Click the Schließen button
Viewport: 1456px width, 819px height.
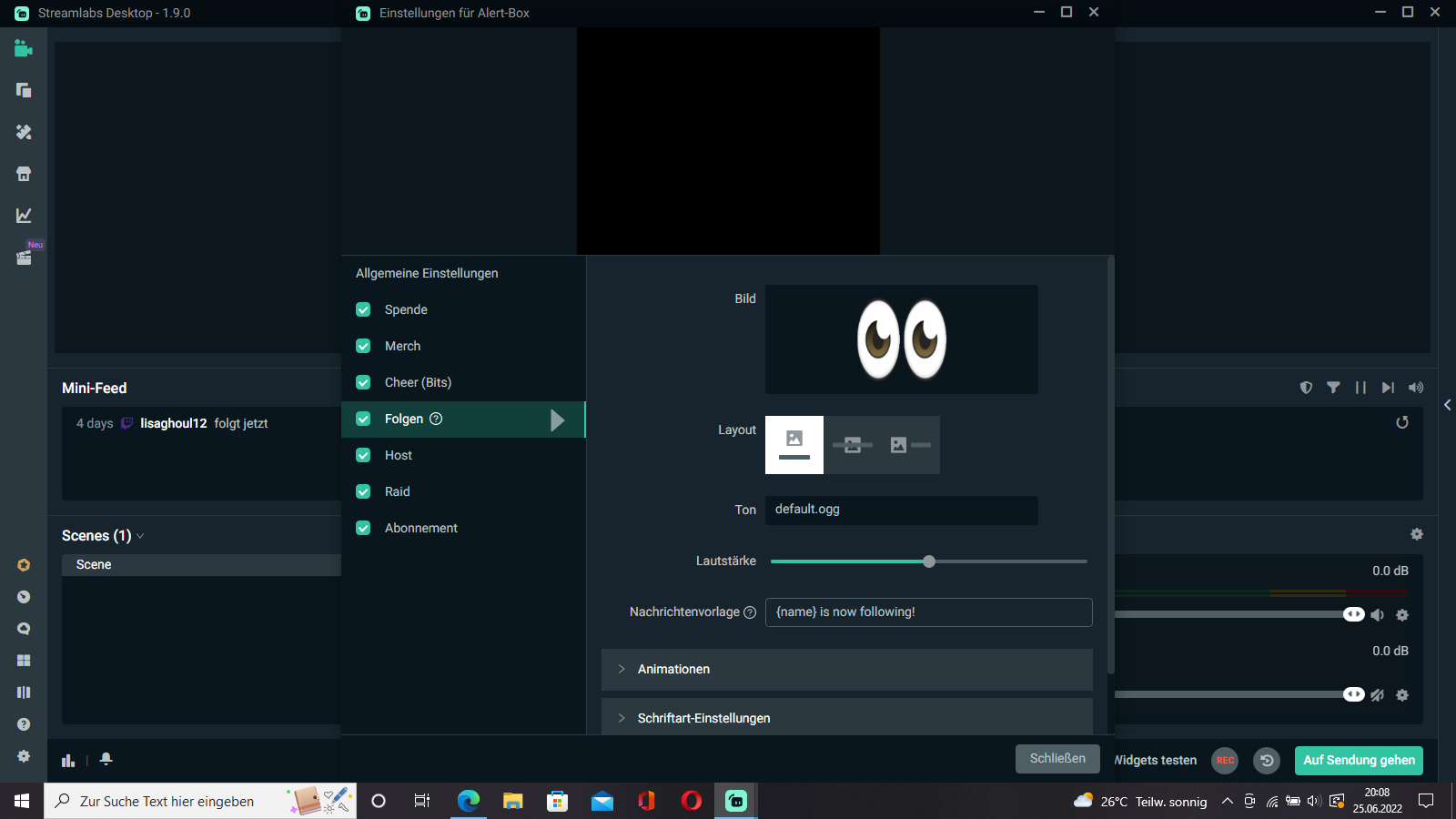coord(1057,759)
